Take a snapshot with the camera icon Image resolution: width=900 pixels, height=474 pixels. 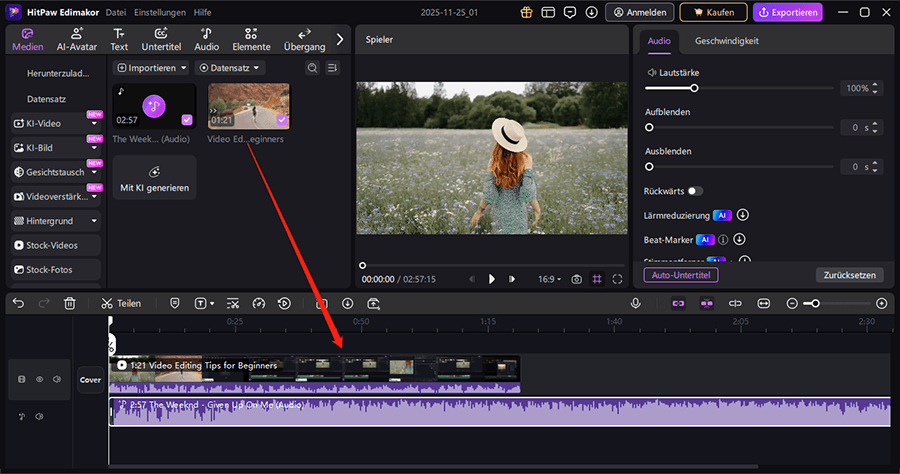click(575, 279)
